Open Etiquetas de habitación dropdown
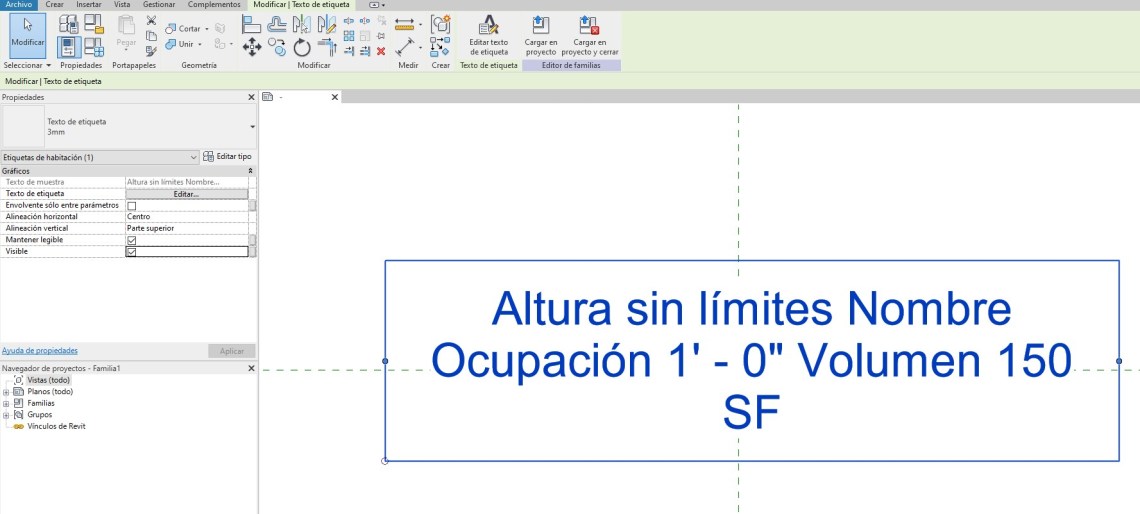This screenshot has height=514, width=1140. [x=193, y=158]
